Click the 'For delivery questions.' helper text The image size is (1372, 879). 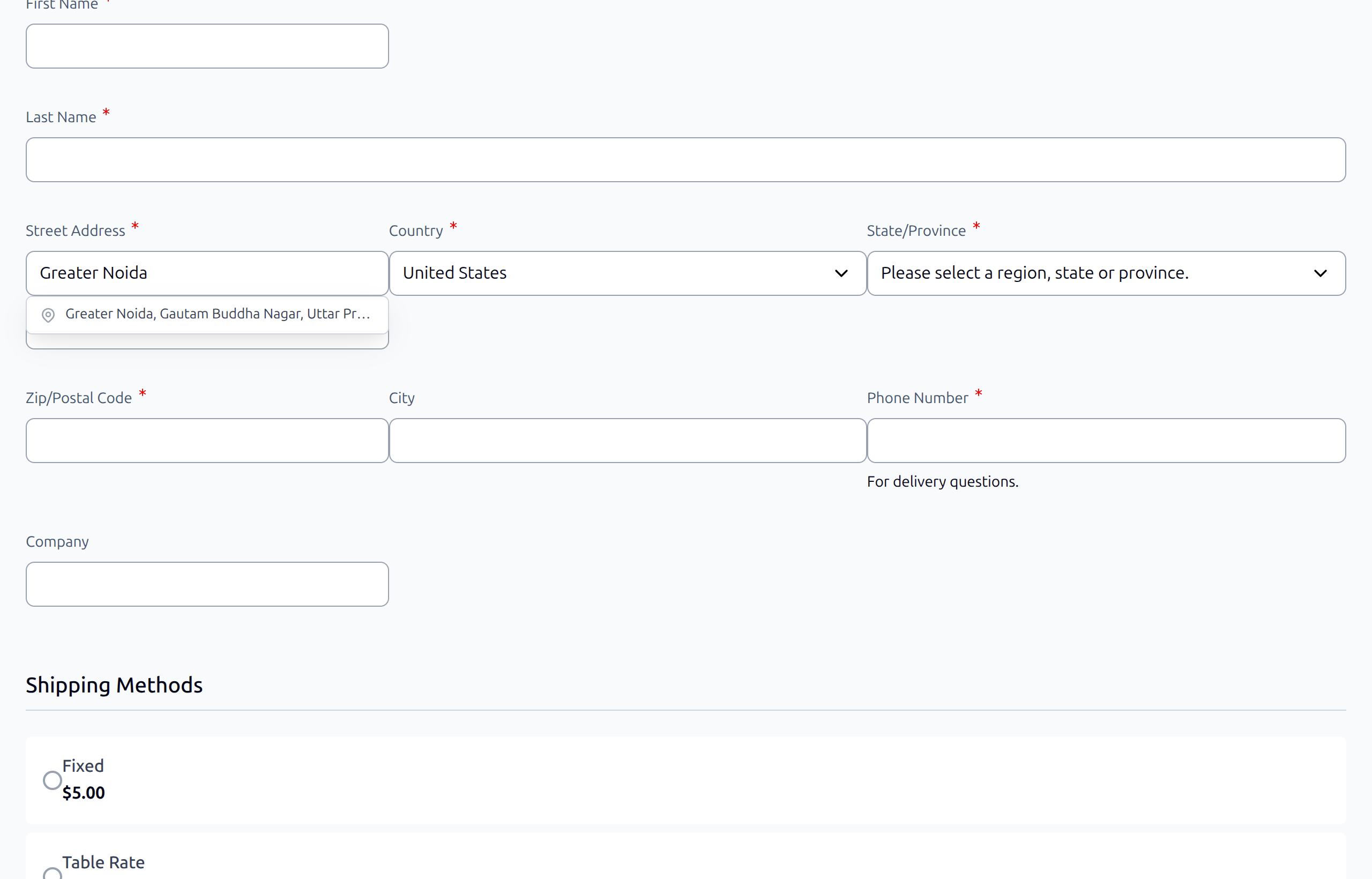pyautogui.click(x=942, y=482)
